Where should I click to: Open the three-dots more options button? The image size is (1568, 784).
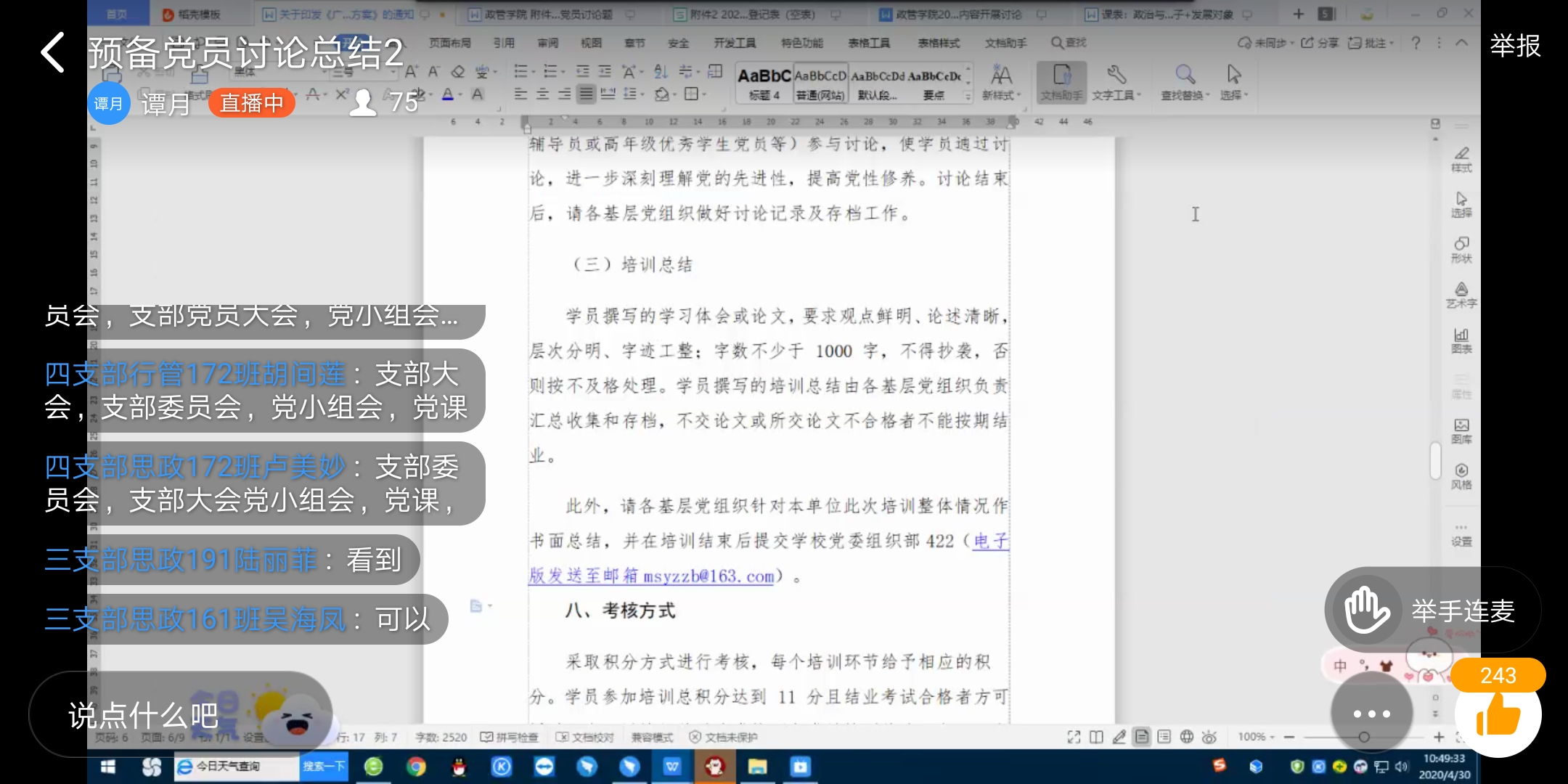pyautogui.click(x=1371, y=714)
